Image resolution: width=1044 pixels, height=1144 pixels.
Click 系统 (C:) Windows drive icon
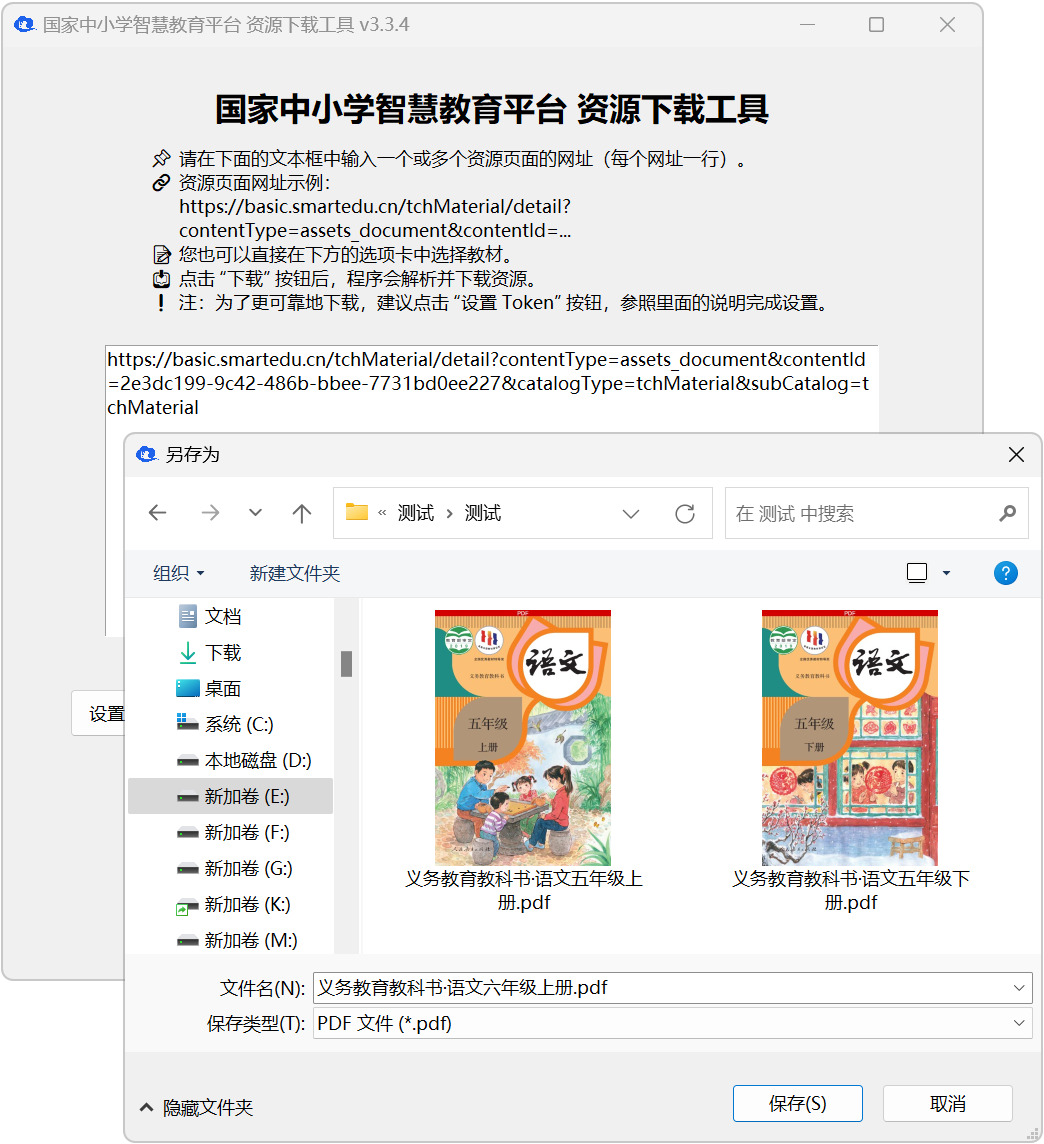coord(187,722)
